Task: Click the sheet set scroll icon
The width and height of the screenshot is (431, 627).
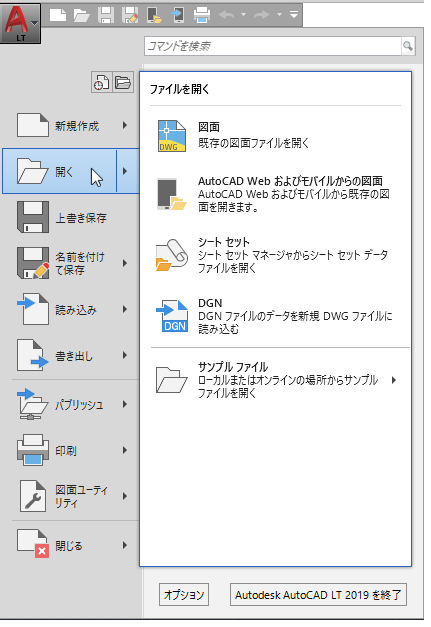Action: [x=172, y=255]
